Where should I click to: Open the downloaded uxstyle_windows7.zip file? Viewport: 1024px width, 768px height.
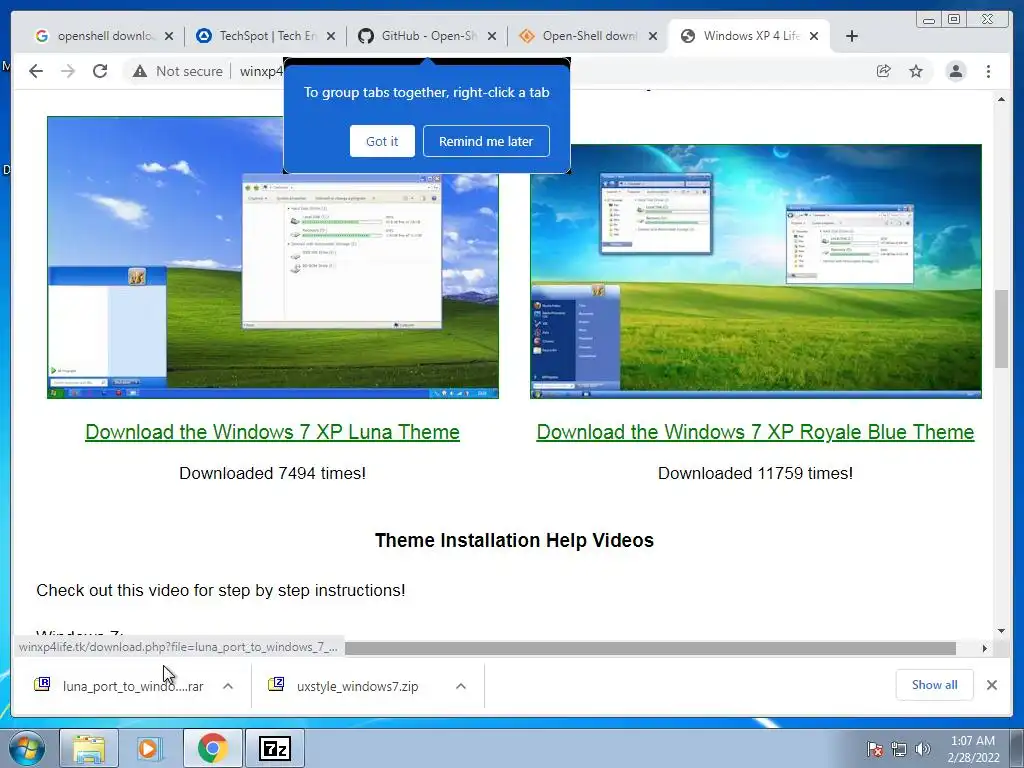(x=357, y=686)
